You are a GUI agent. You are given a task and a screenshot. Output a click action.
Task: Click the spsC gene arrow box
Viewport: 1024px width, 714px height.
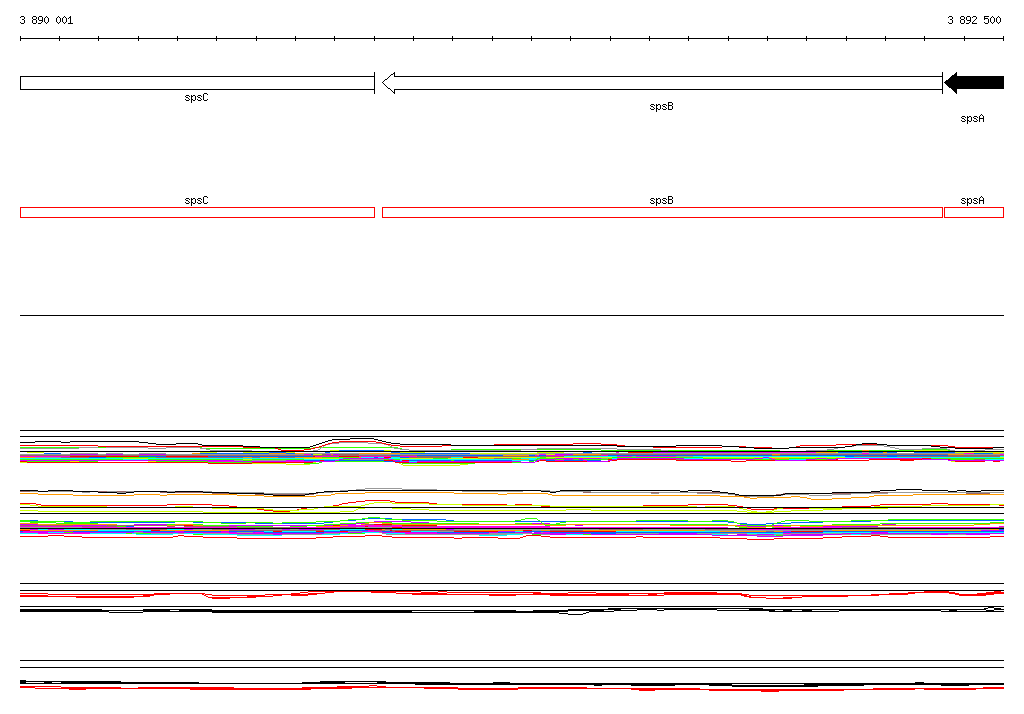click(197, 83)
